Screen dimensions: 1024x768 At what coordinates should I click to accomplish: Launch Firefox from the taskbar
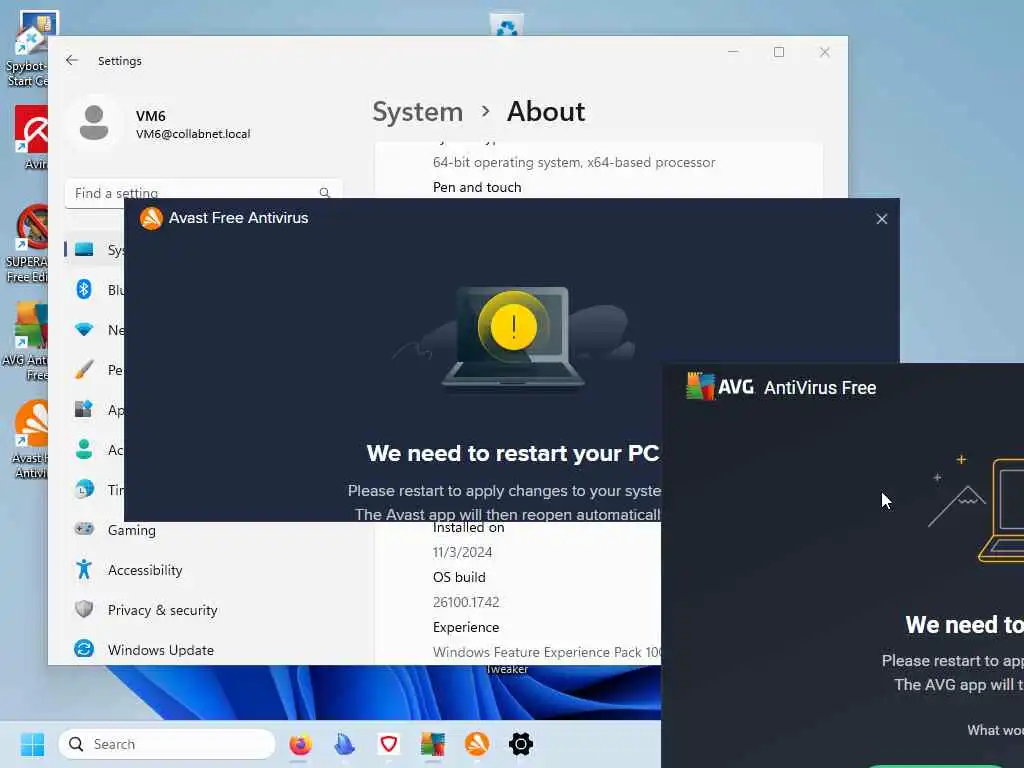tap(300, 744)
